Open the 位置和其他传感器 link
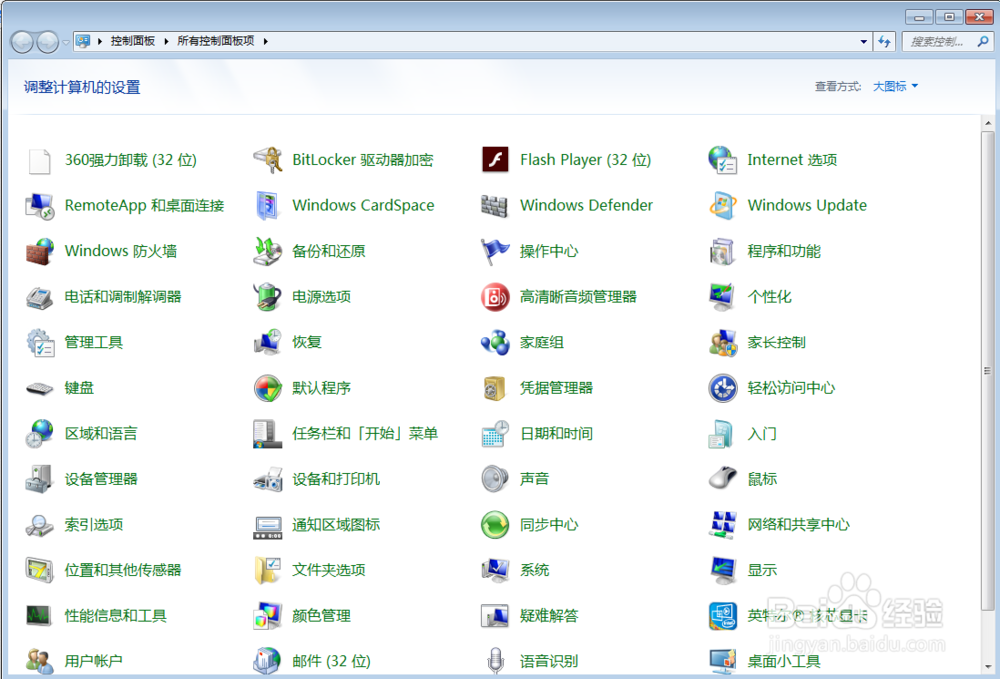 click(x=123, y=570)
